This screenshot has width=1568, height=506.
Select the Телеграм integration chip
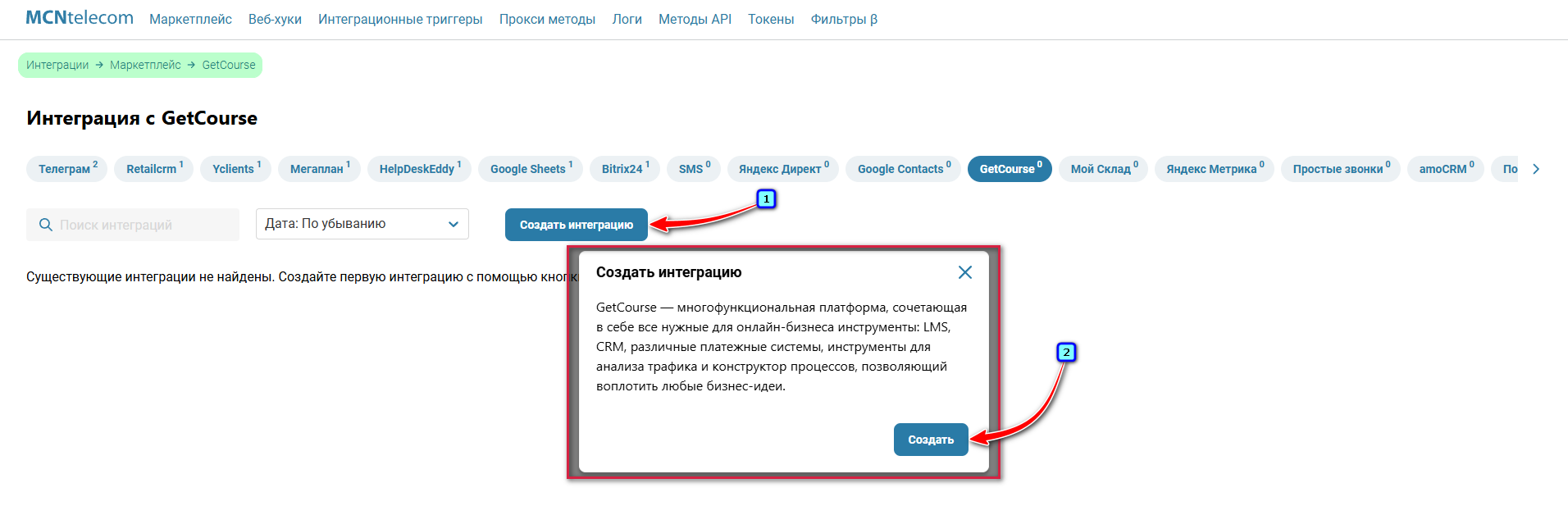pyautogui.click(x=67, y=169)
